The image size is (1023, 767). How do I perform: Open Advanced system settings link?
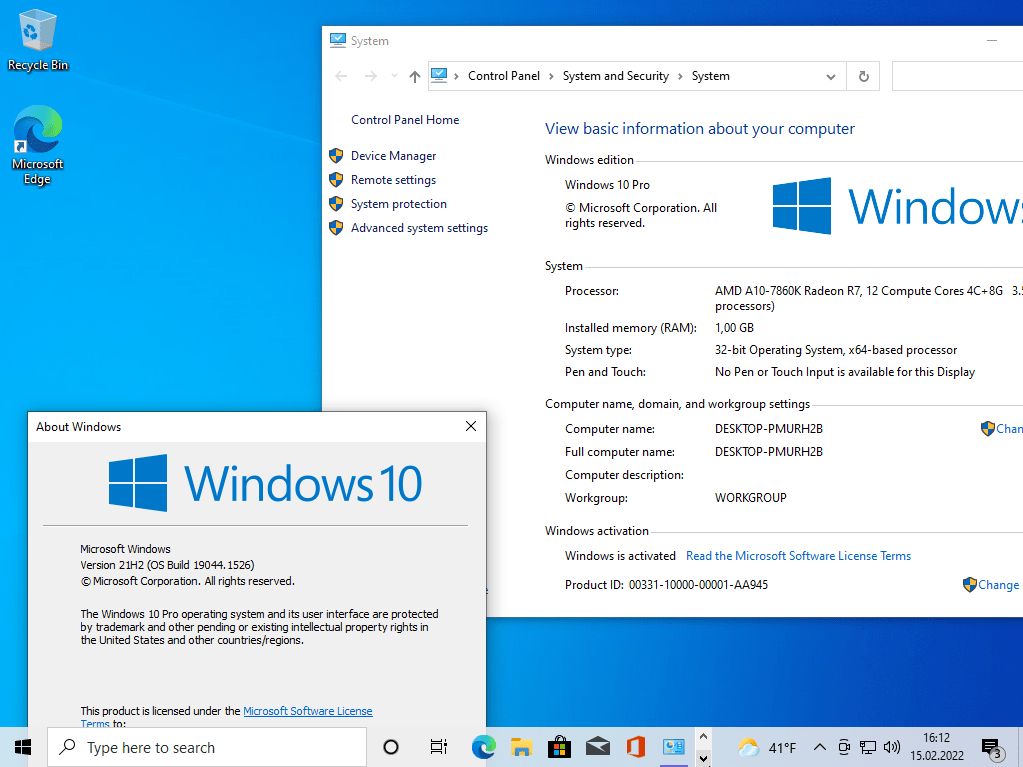(x=420, y=228)
